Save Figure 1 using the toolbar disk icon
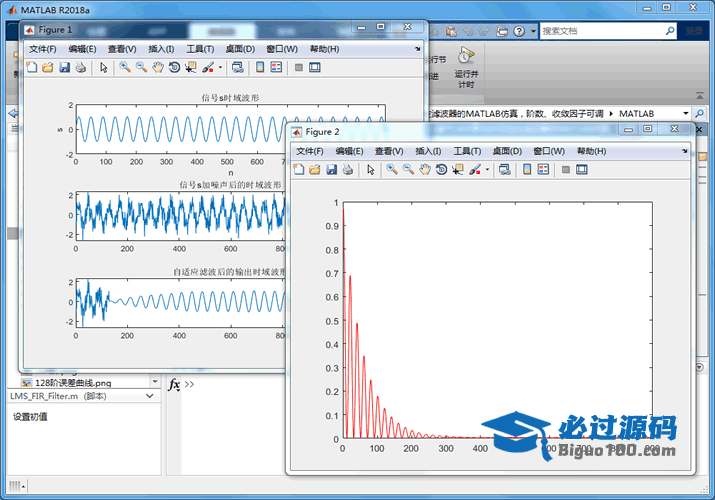The height and width of the screenshot is (500, 715). 64,67
